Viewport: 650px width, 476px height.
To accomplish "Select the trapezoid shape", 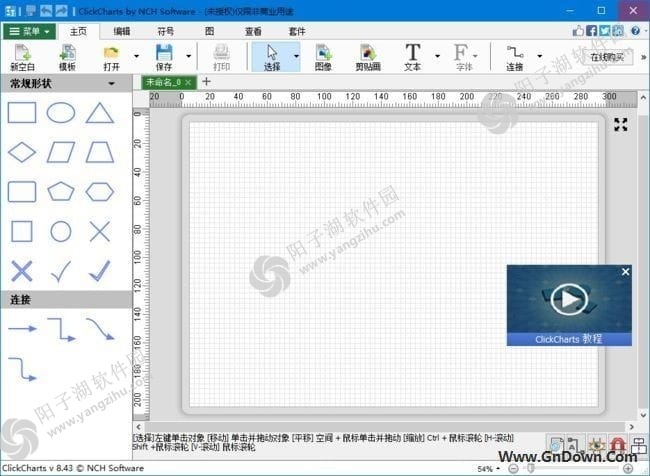I will coord(99,152).
